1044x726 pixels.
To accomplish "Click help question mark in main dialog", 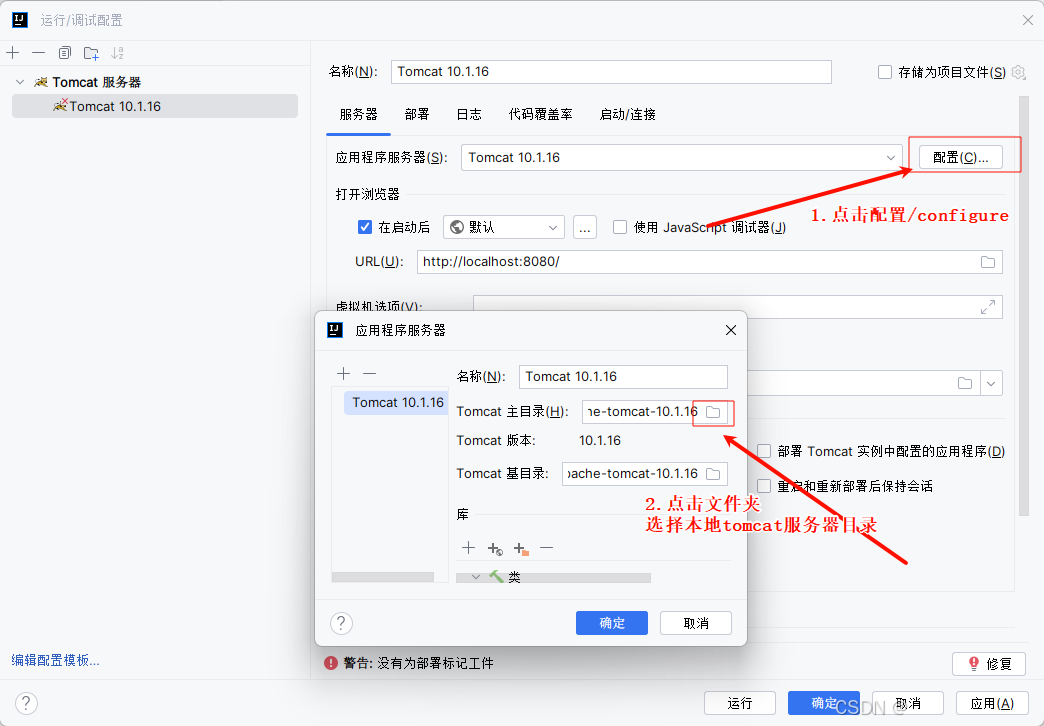I will pos(26,703).
